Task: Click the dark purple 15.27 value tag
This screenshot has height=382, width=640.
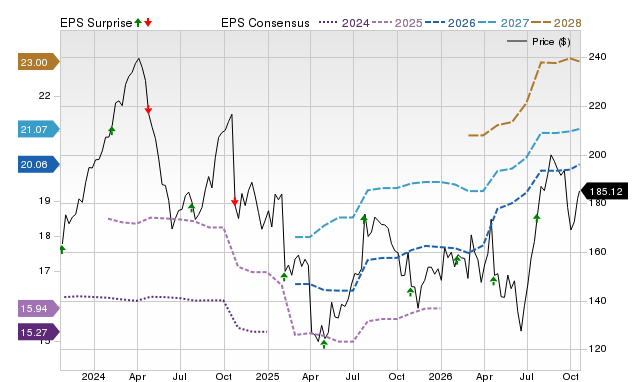Action: pyautogui.click(x=39, y=332)
